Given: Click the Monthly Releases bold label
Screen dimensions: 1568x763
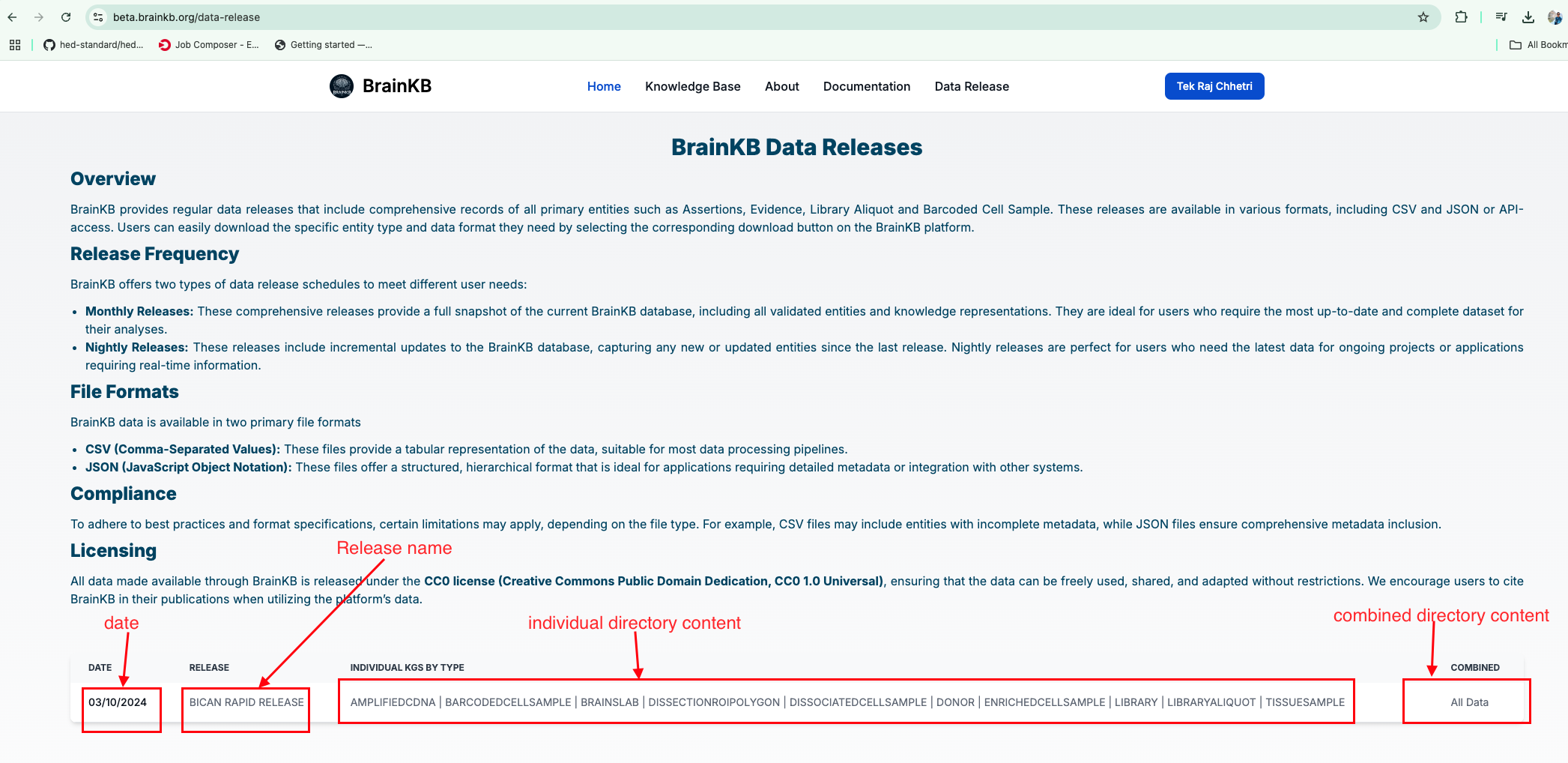Looking at the screenshot, I should (139, 311).
